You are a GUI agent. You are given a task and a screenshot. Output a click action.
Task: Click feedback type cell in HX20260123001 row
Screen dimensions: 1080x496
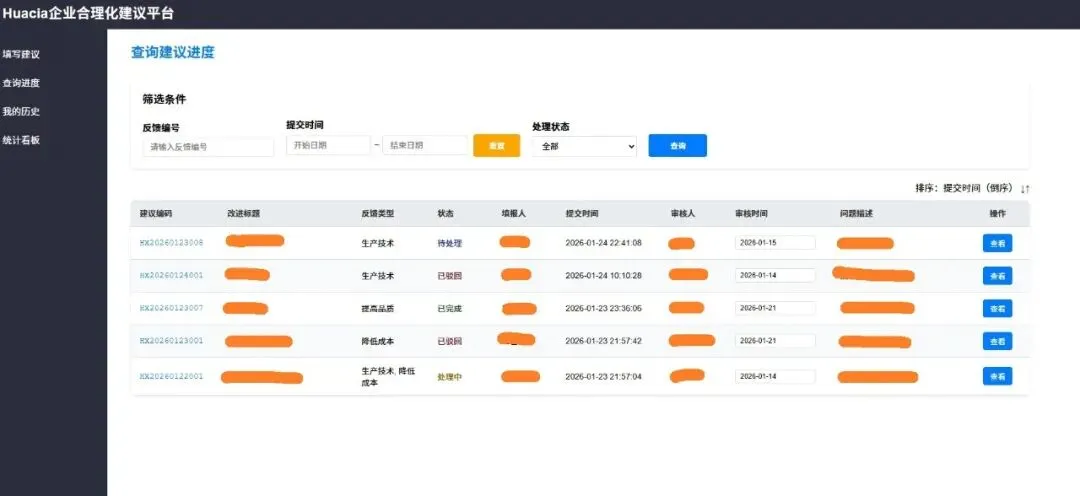coord(377,341)
